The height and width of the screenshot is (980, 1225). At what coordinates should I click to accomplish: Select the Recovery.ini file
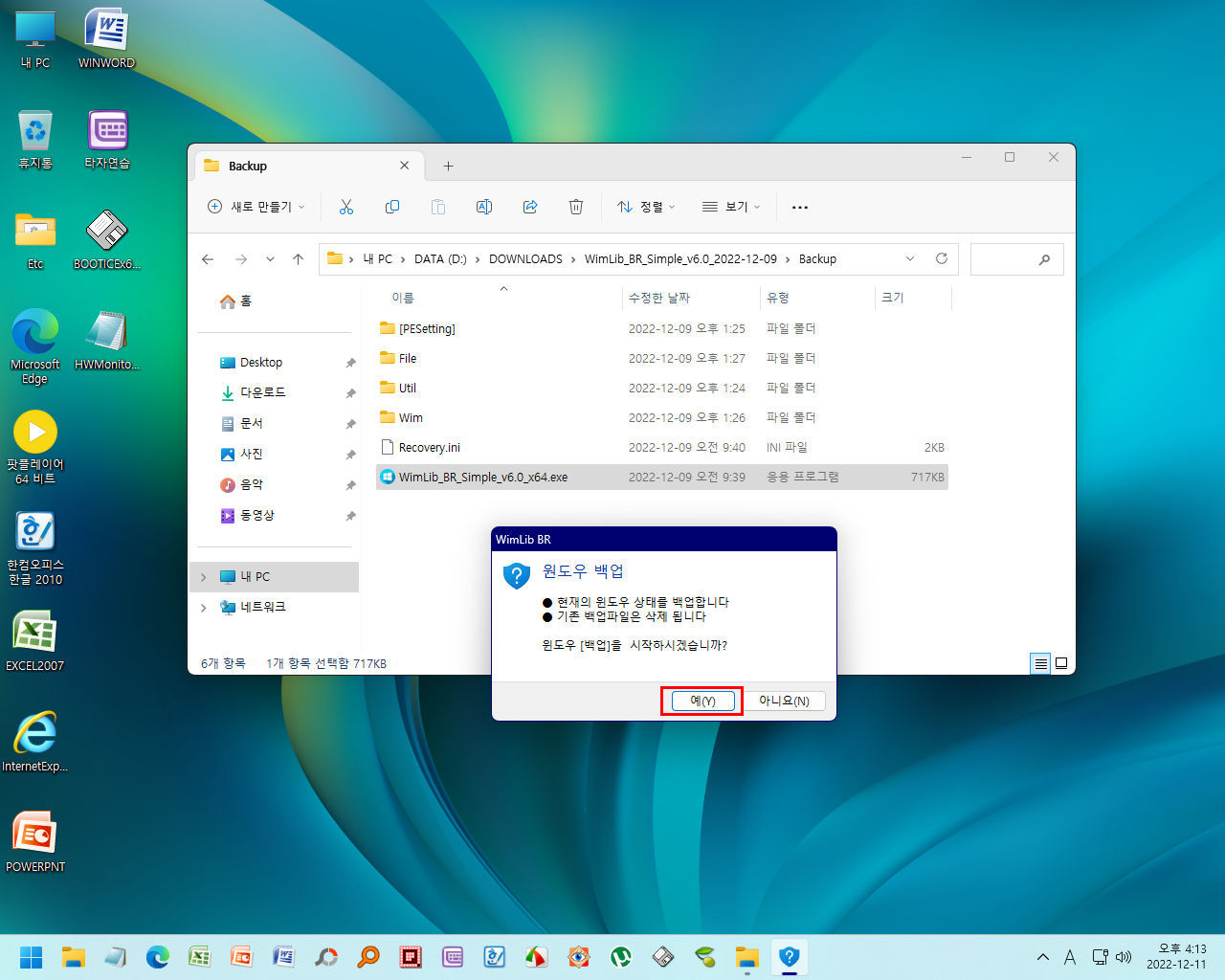point(662,447)
